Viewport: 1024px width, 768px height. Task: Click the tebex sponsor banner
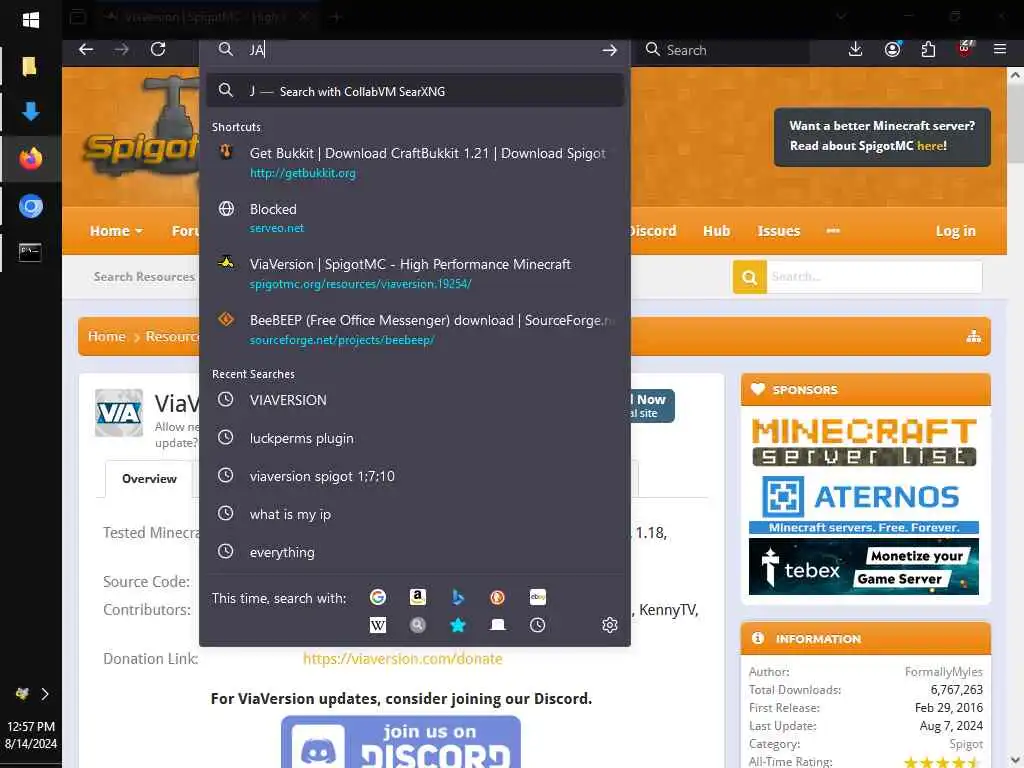pos(863,566)
